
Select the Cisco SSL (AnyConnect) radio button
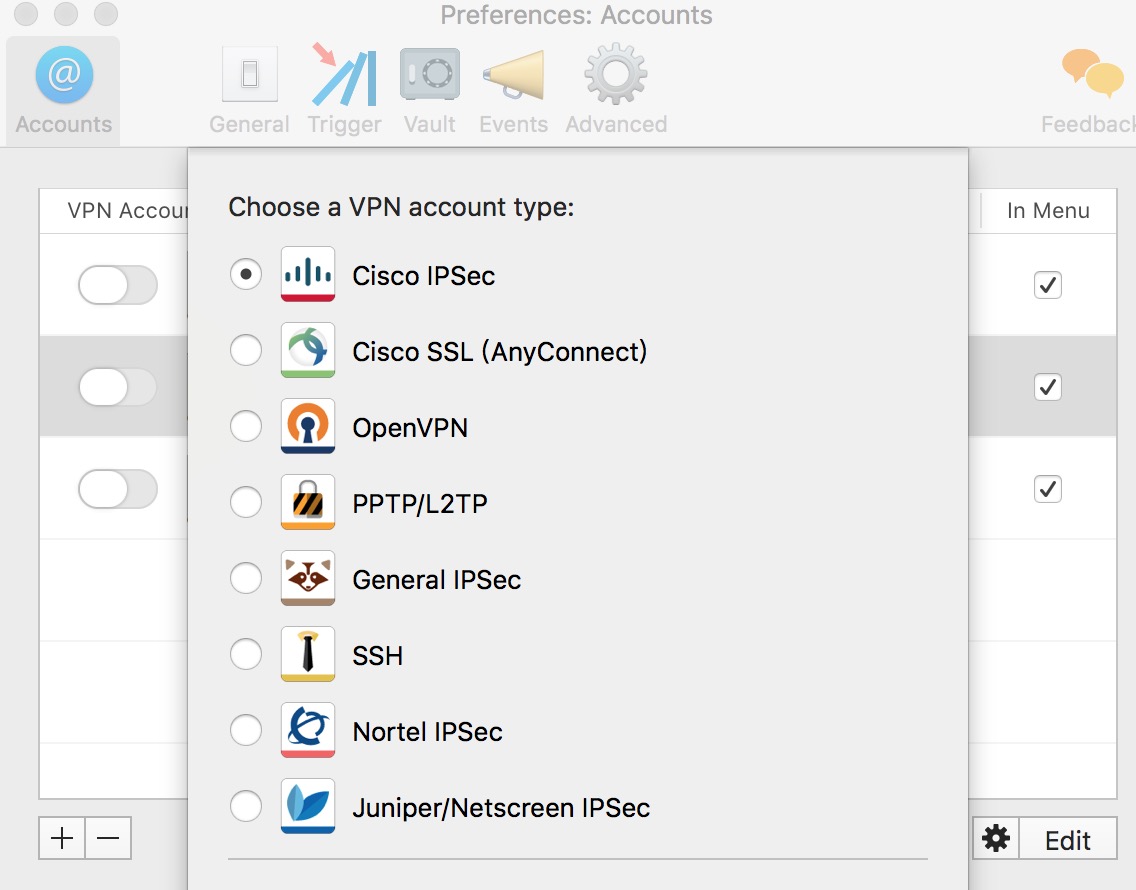tap(246, 351)
